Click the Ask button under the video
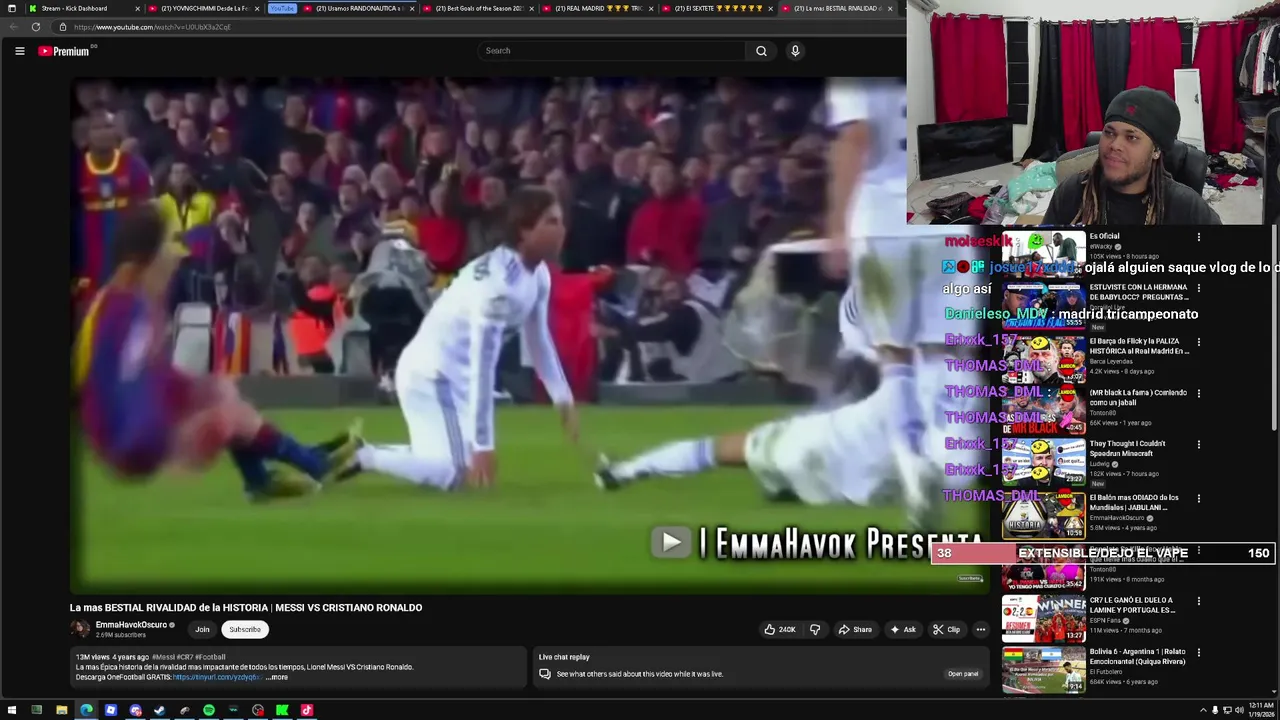Viewport: 1280px width, 720px height. (902, 629)
